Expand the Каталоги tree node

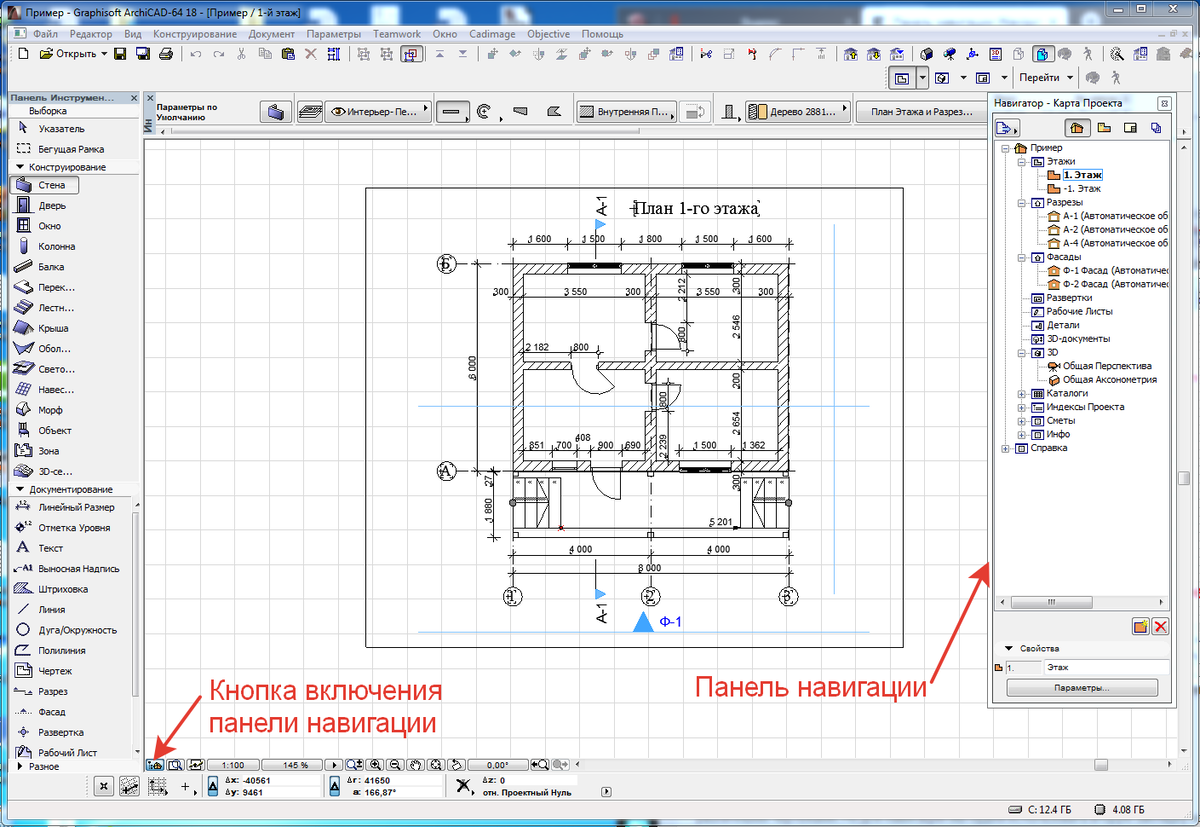click(1021, 394)
